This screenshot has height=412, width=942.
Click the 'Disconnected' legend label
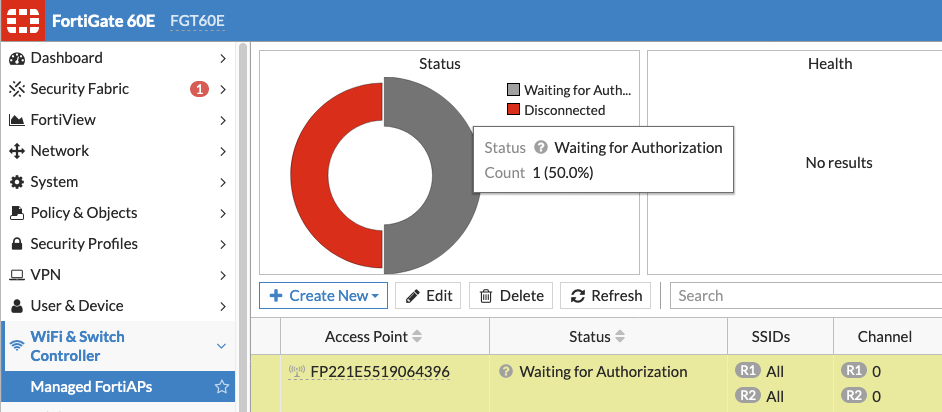point(565,110)
